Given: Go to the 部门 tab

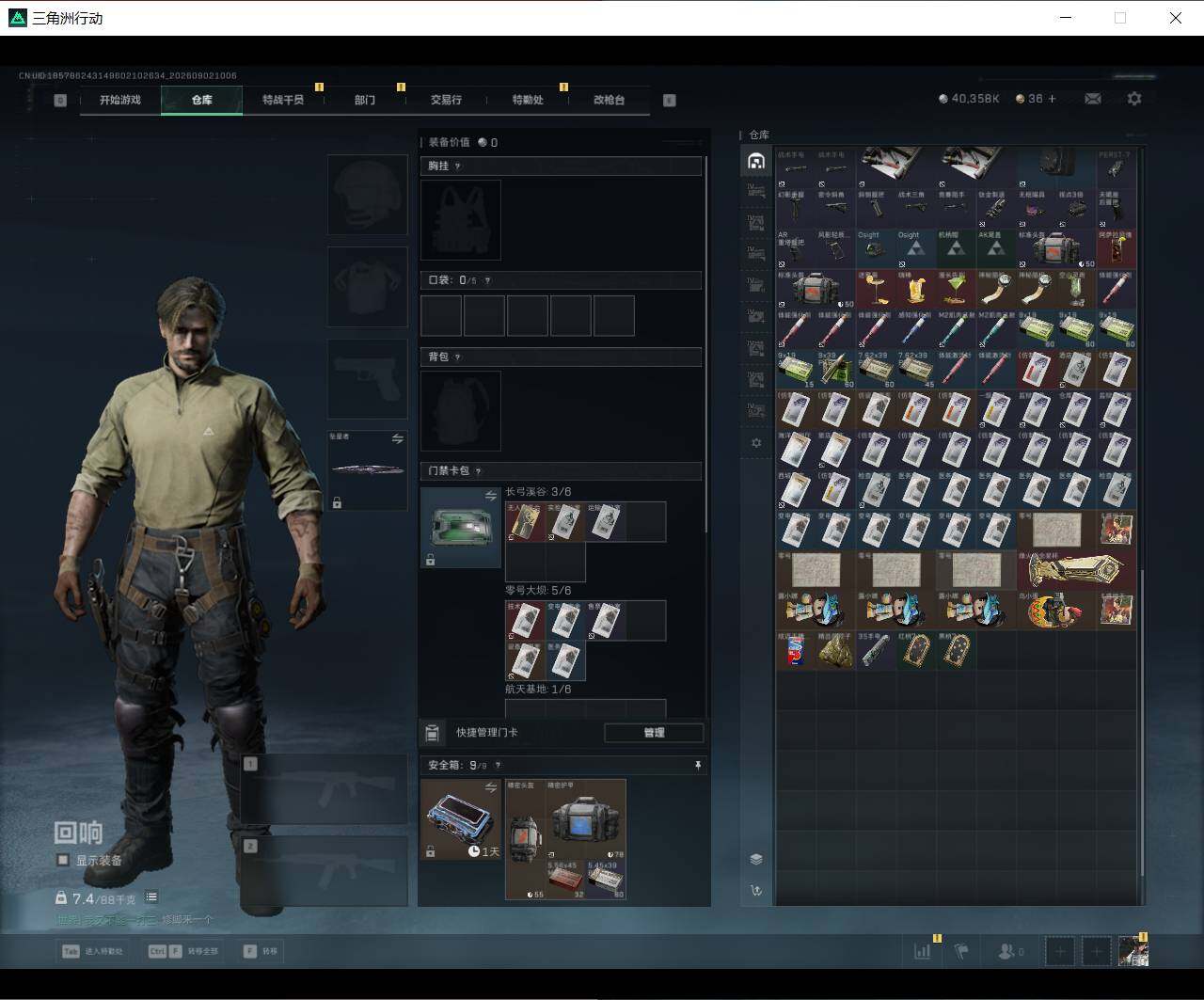Looking at the screenshot, I should (365, 100).
